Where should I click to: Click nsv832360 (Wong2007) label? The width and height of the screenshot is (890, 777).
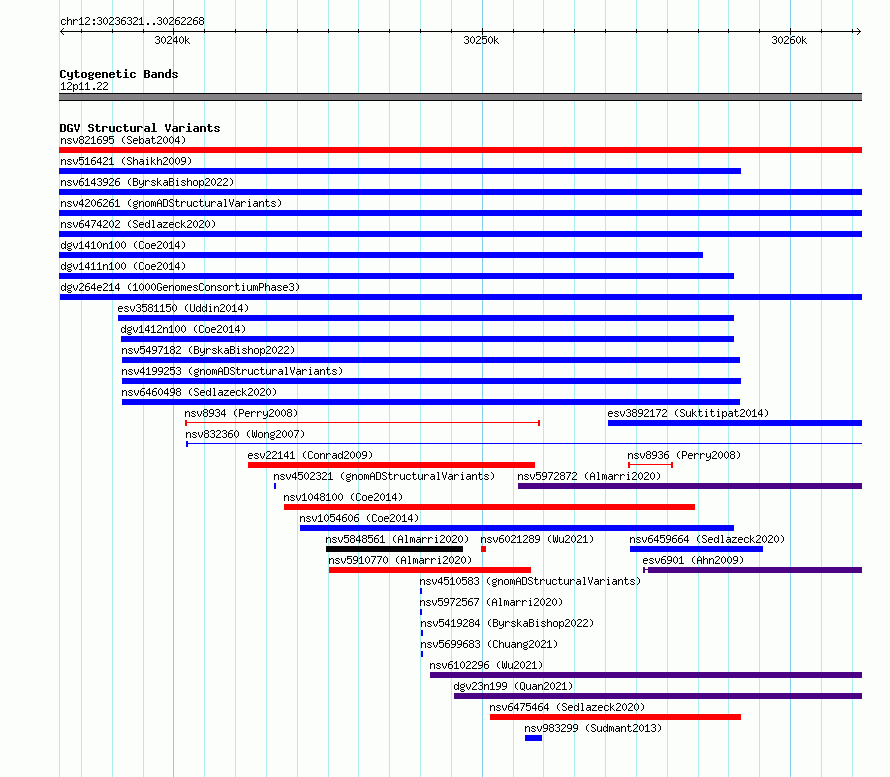[245, 434]
